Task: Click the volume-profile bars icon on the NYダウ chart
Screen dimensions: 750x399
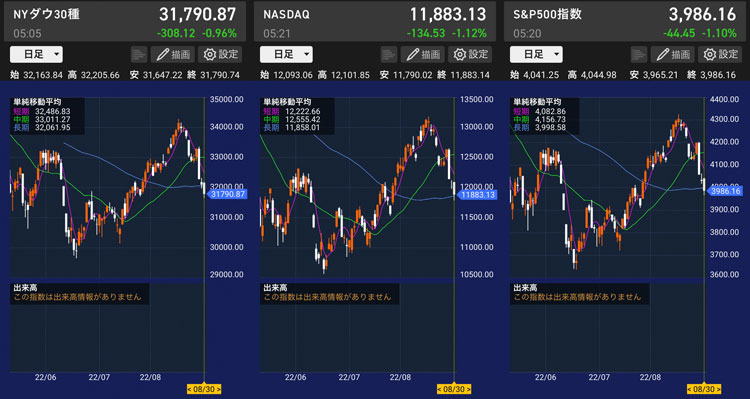Action: [x=139, y=55]
